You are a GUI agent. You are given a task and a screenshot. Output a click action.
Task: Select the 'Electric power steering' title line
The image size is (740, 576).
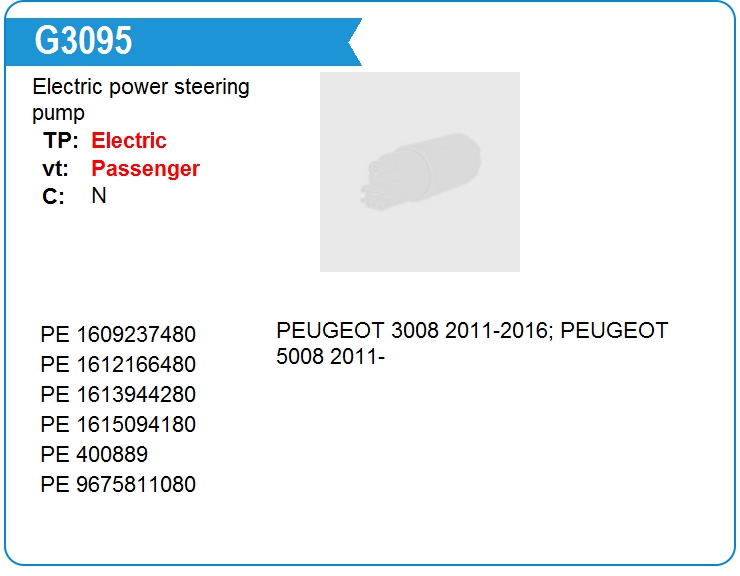tap(141, 87)
